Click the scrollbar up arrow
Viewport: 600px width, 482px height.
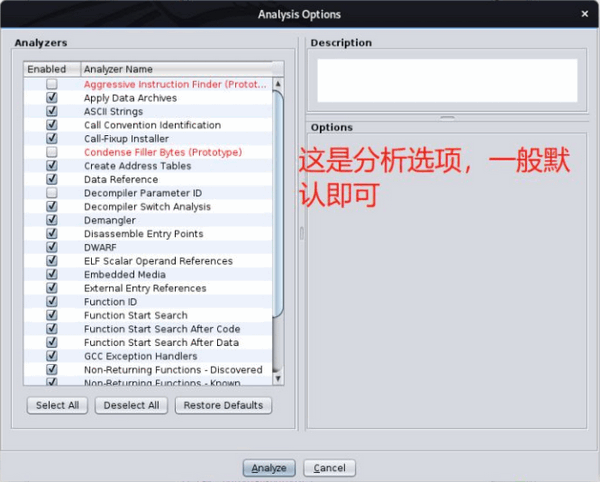278,84
